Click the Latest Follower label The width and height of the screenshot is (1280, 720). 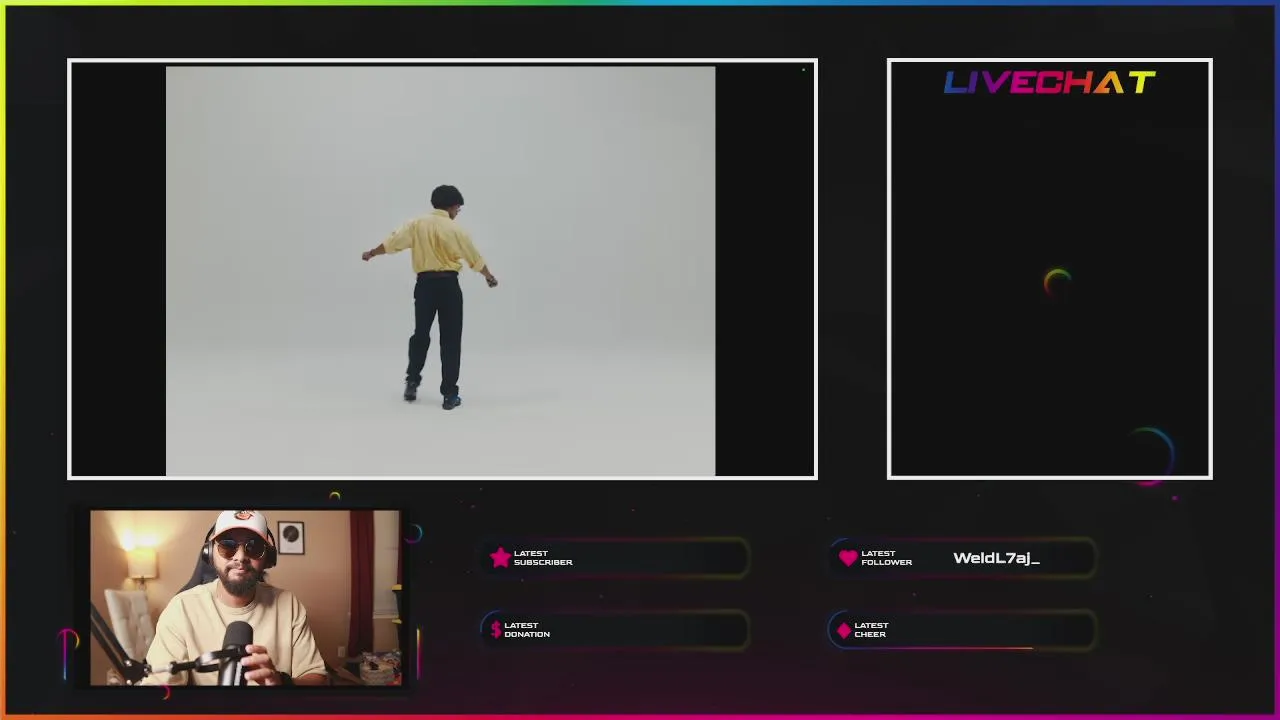pyautogui.click(x=886, y=558)
